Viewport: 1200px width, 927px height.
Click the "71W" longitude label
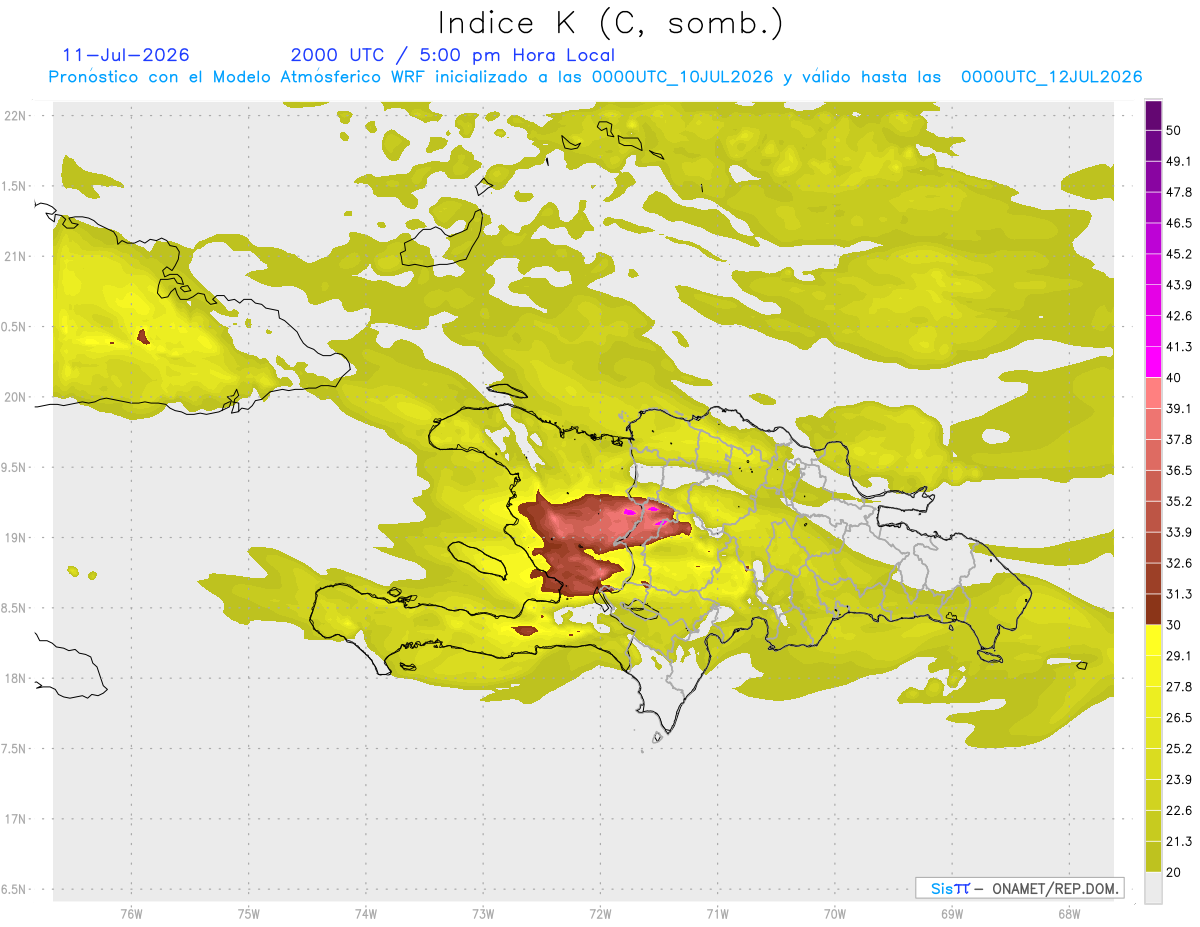(717, 913)
